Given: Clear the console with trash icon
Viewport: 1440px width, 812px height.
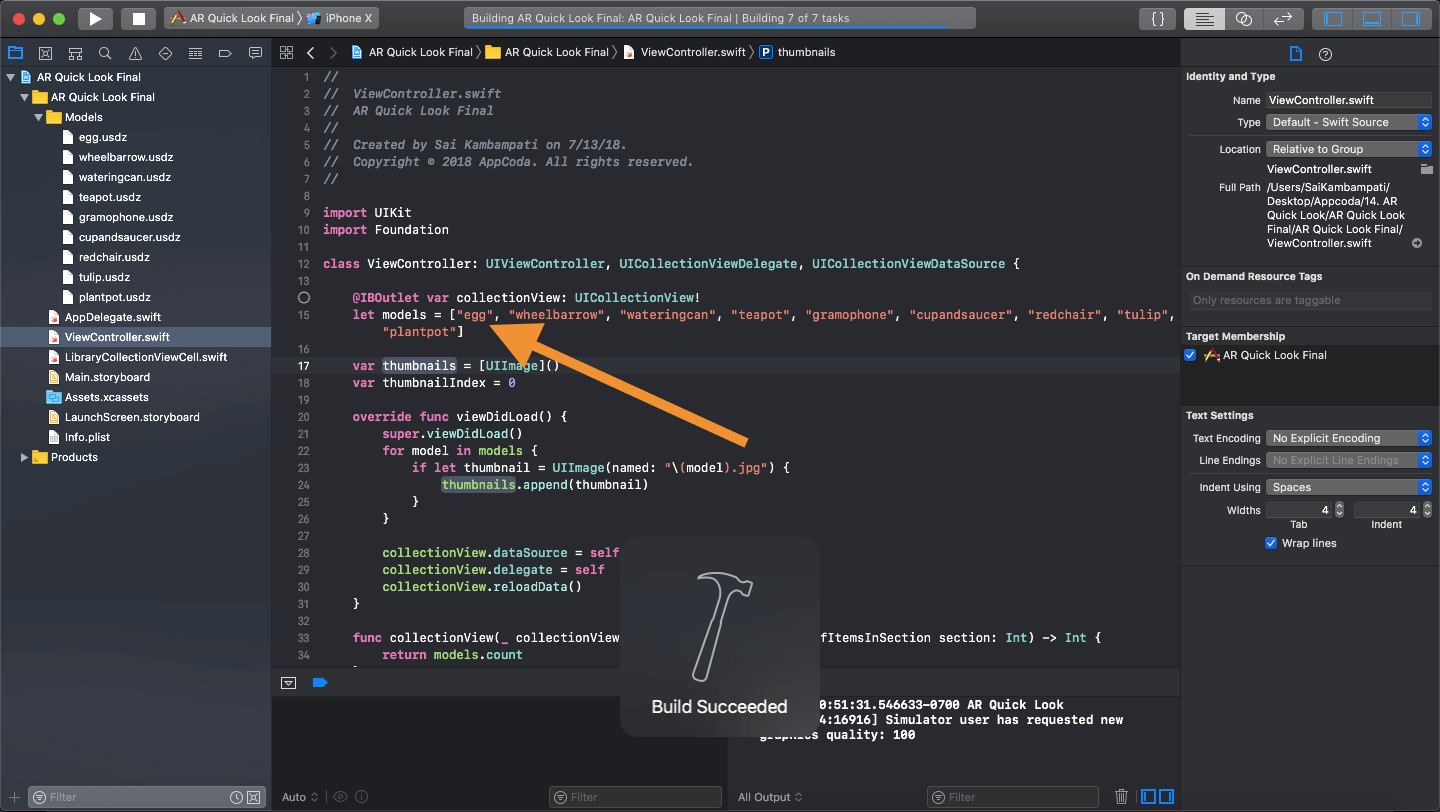Looking at the screenshot, I should click(1121, 797).
